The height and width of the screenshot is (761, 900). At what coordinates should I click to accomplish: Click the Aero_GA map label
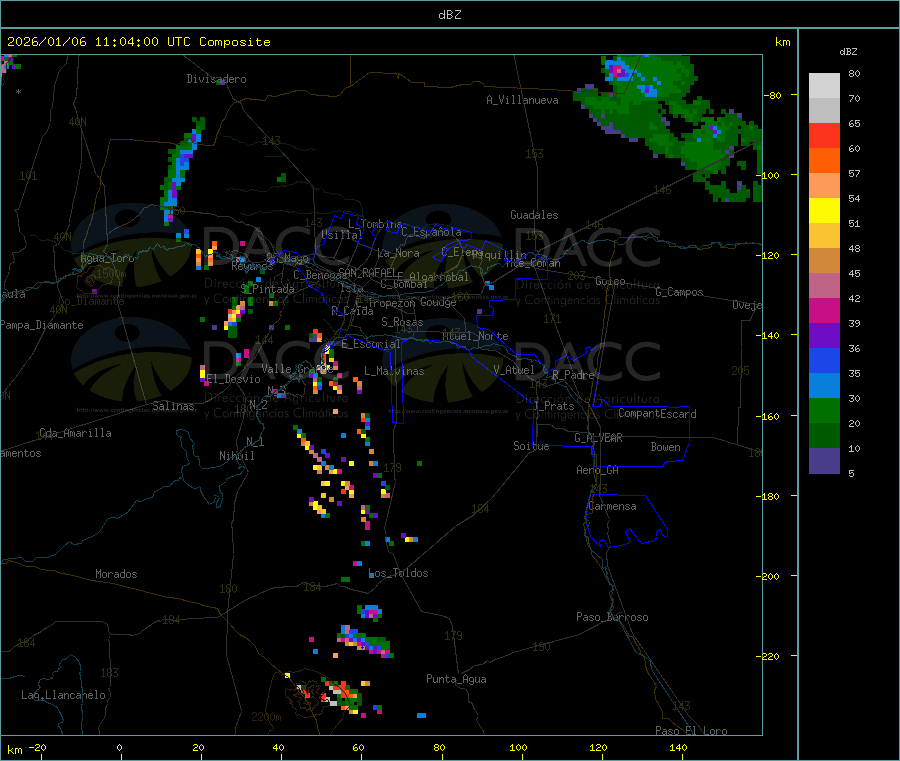tap(597, 471)
